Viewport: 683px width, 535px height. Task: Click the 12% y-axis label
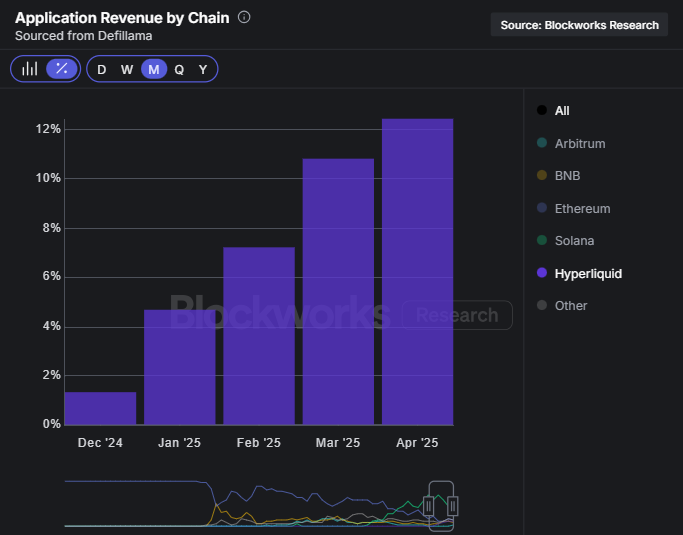48,129
